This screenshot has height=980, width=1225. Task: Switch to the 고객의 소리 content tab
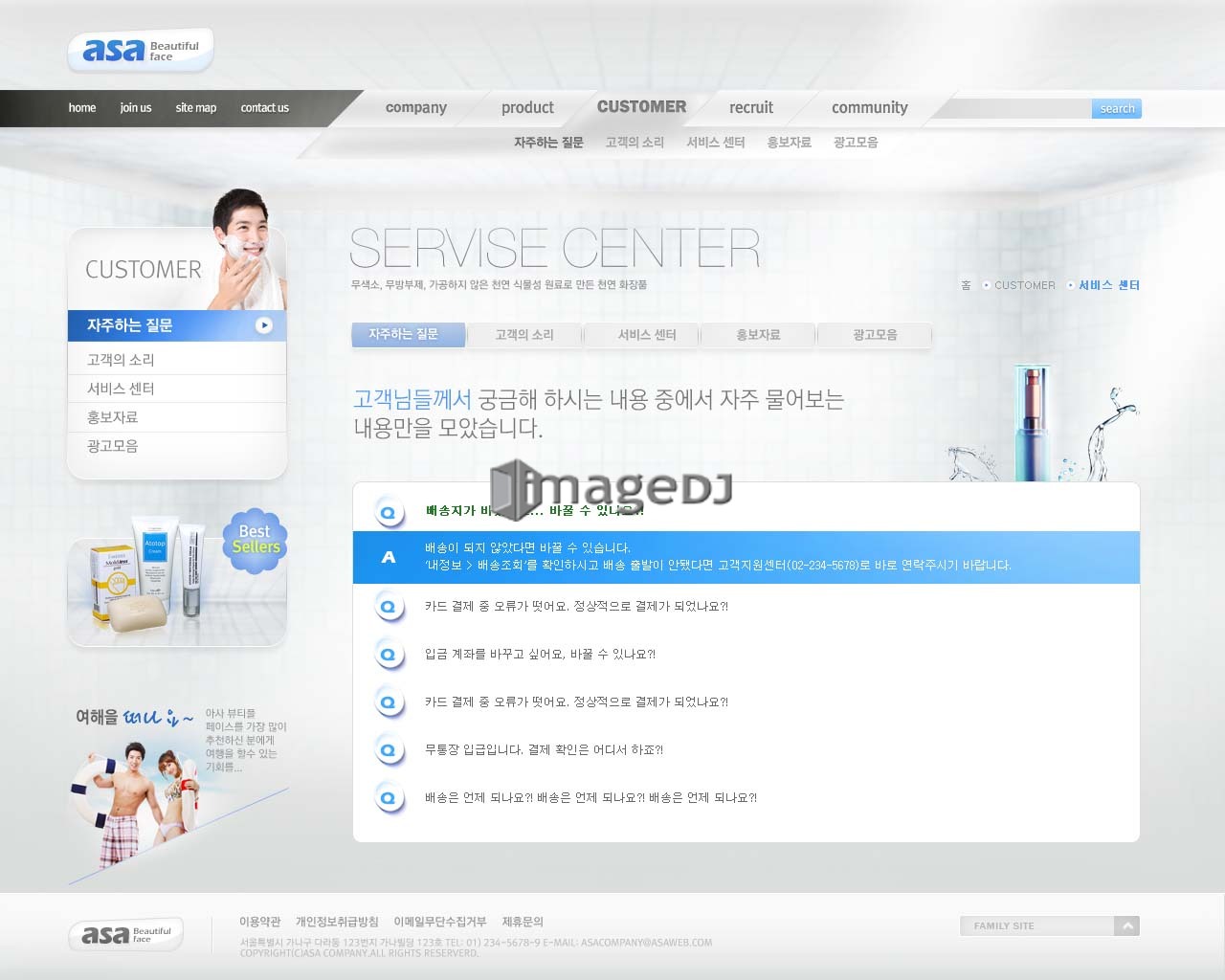point(524,335)
